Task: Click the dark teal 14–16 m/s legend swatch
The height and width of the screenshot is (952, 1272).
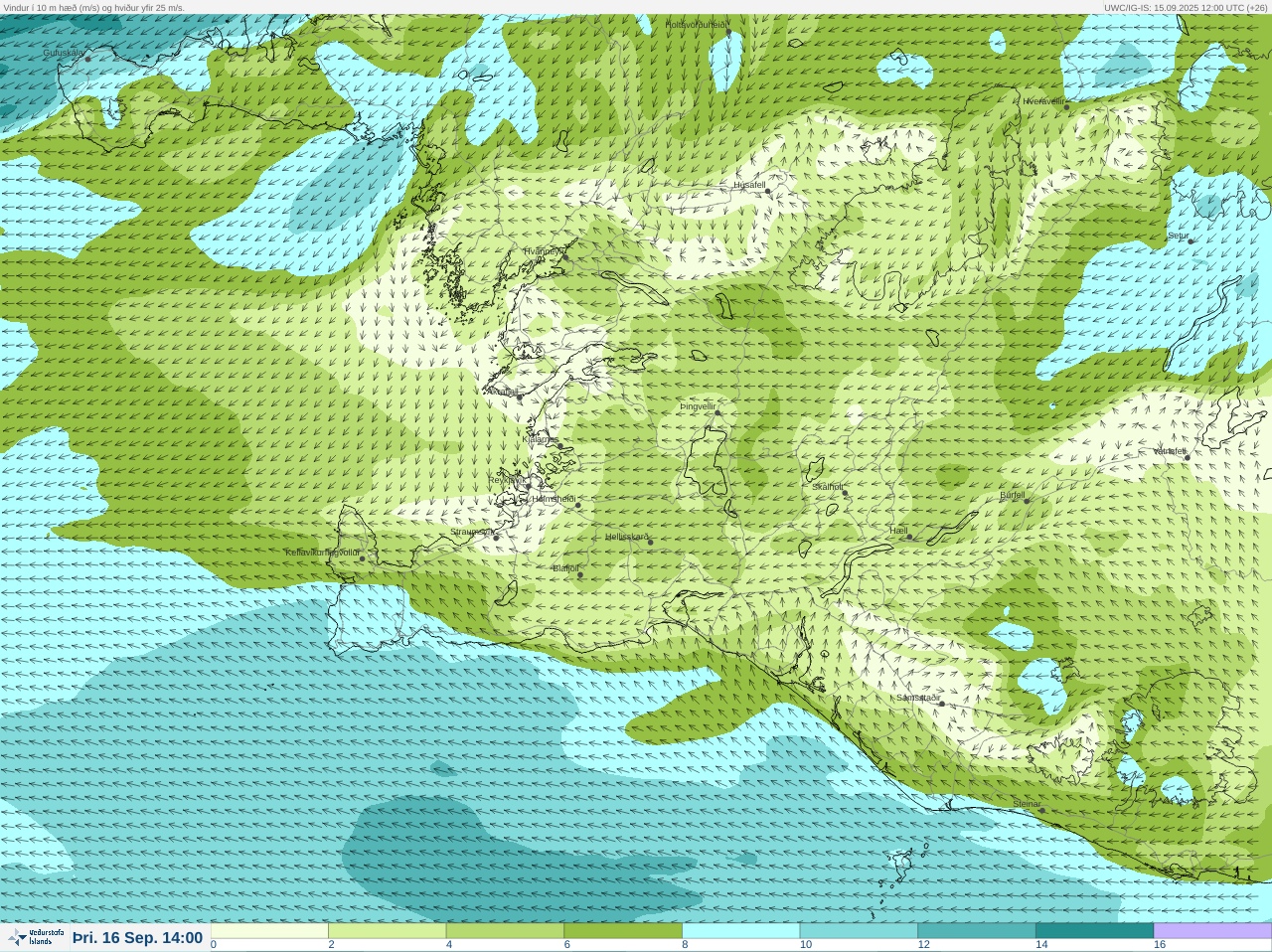Action: tap(1094, 931)
